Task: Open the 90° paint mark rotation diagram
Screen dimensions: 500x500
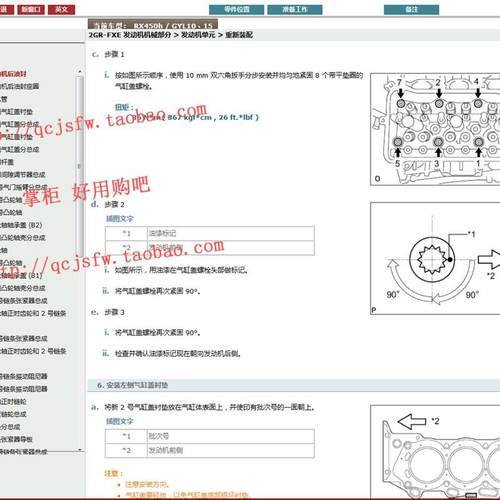Action: [435, 258]
